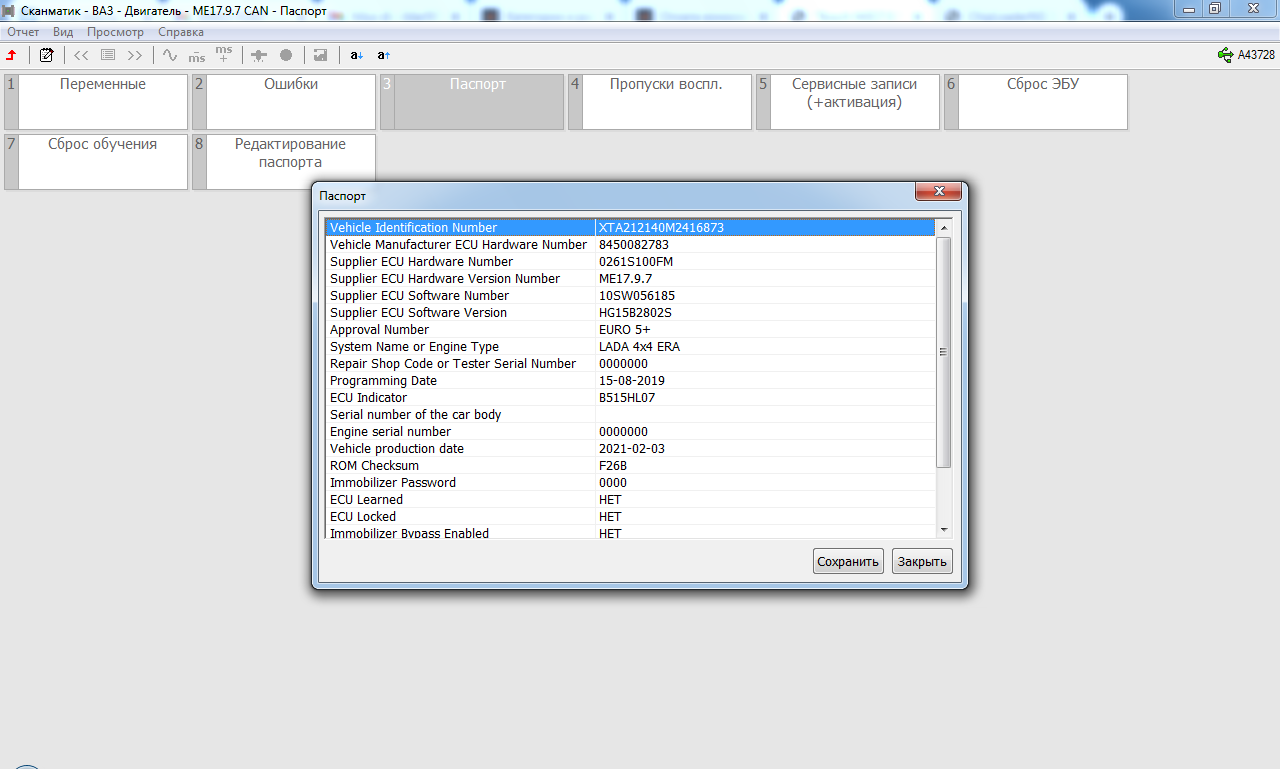
Task: Click the decrease font size icon
Action: point(356,55)
